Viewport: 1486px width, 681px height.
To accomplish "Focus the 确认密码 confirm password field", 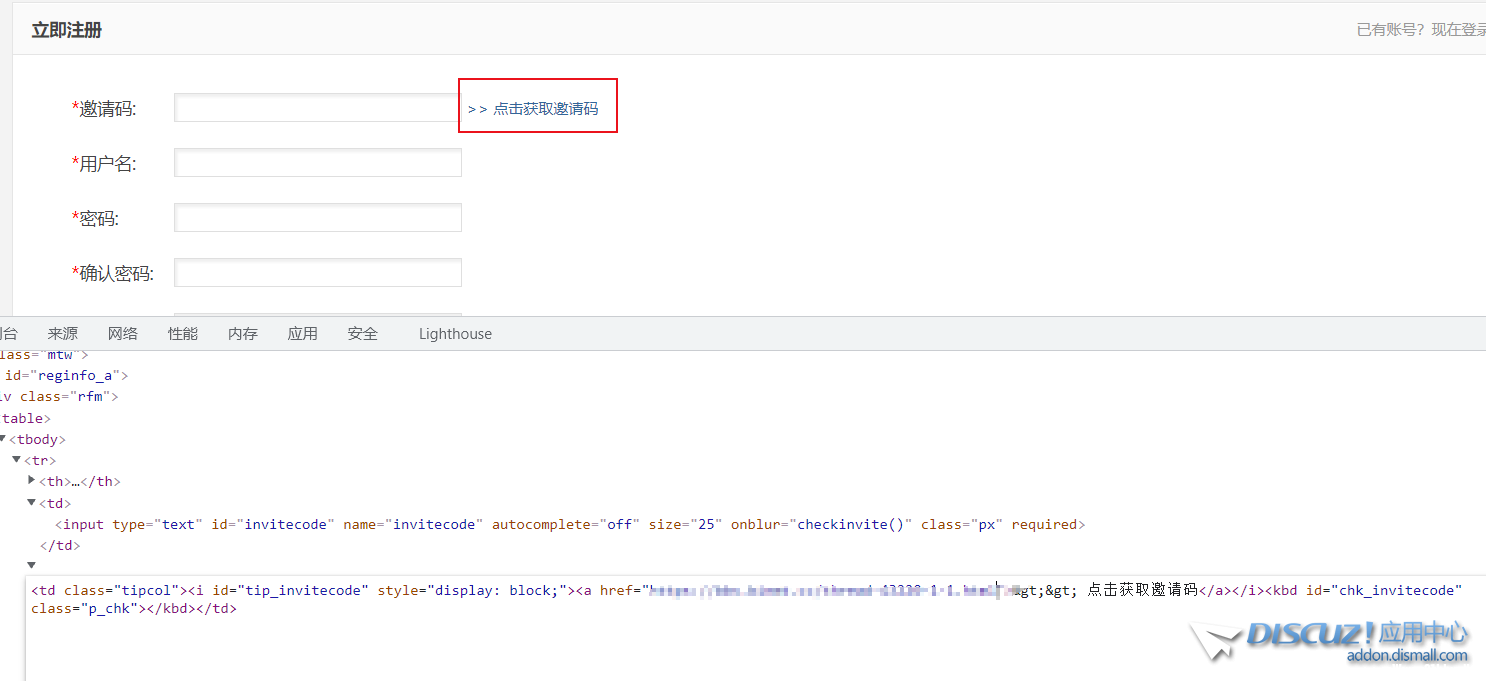I will coord(317,273).
